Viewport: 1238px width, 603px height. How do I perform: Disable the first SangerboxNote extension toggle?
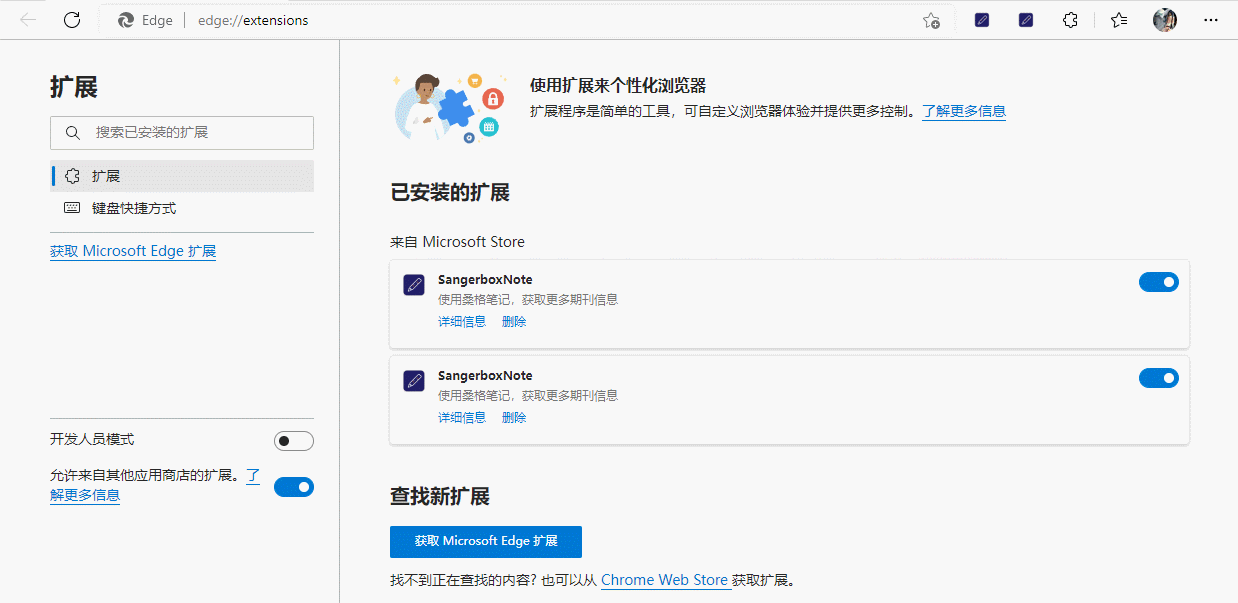1159,283
